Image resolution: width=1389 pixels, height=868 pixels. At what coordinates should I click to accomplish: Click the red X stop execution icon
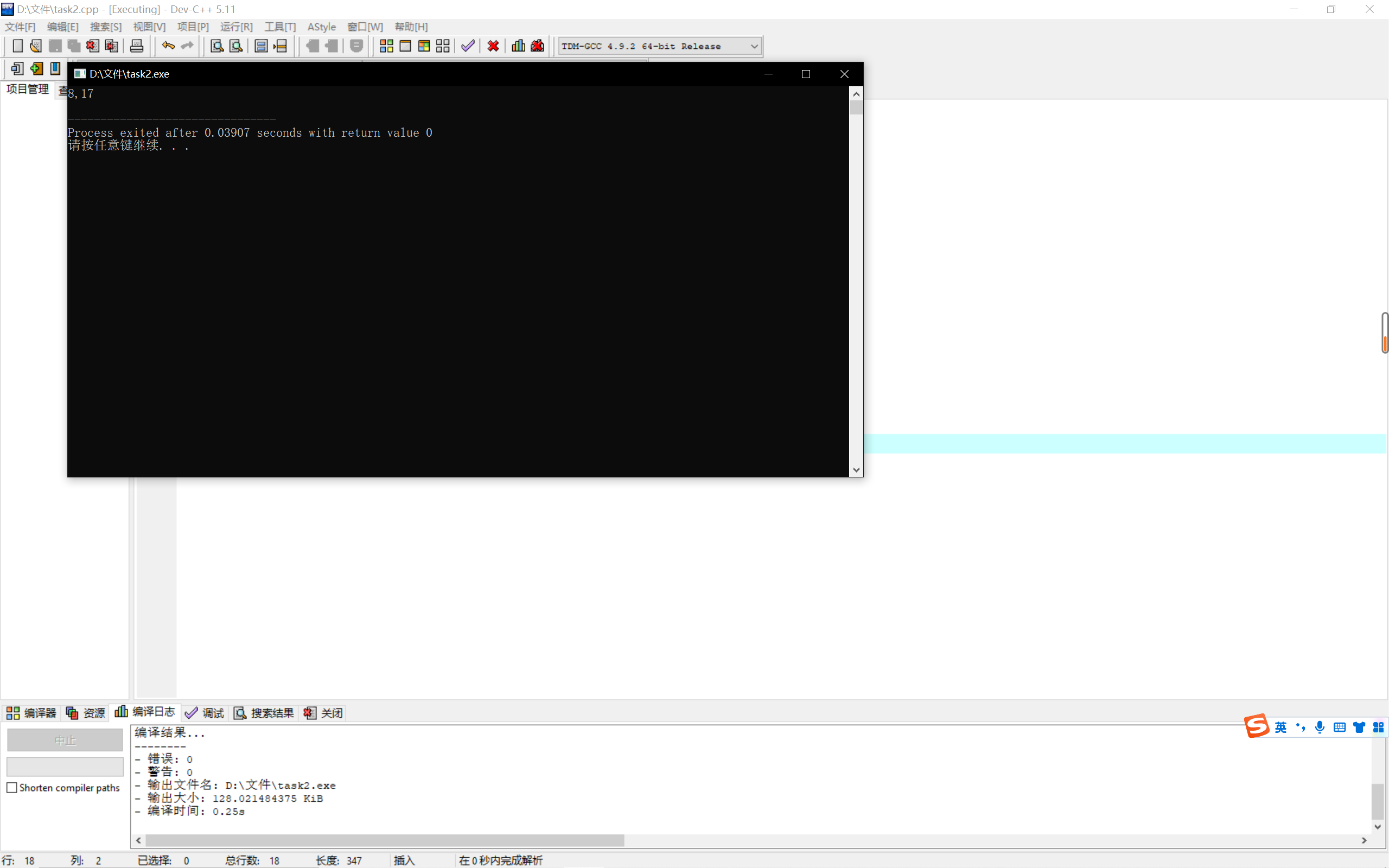pyautogui.click(x=493, y=46)
